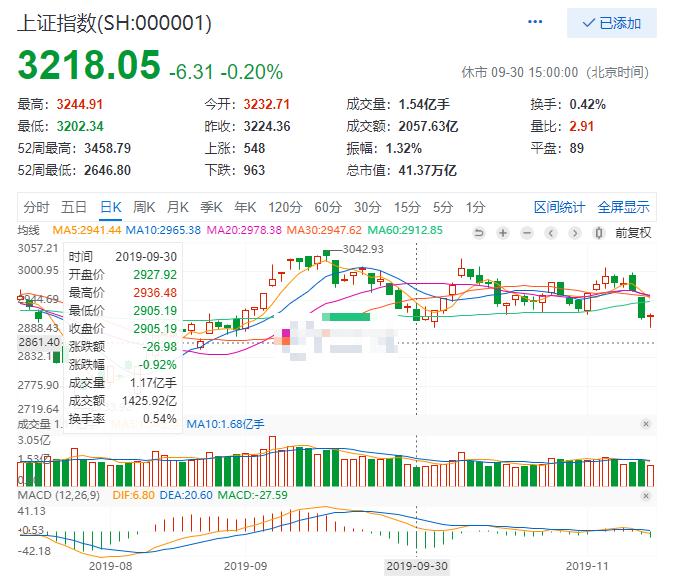Close the MACD indicator panel
The image size is (674, 578).
pyautogui.click(x=646, y=495)
